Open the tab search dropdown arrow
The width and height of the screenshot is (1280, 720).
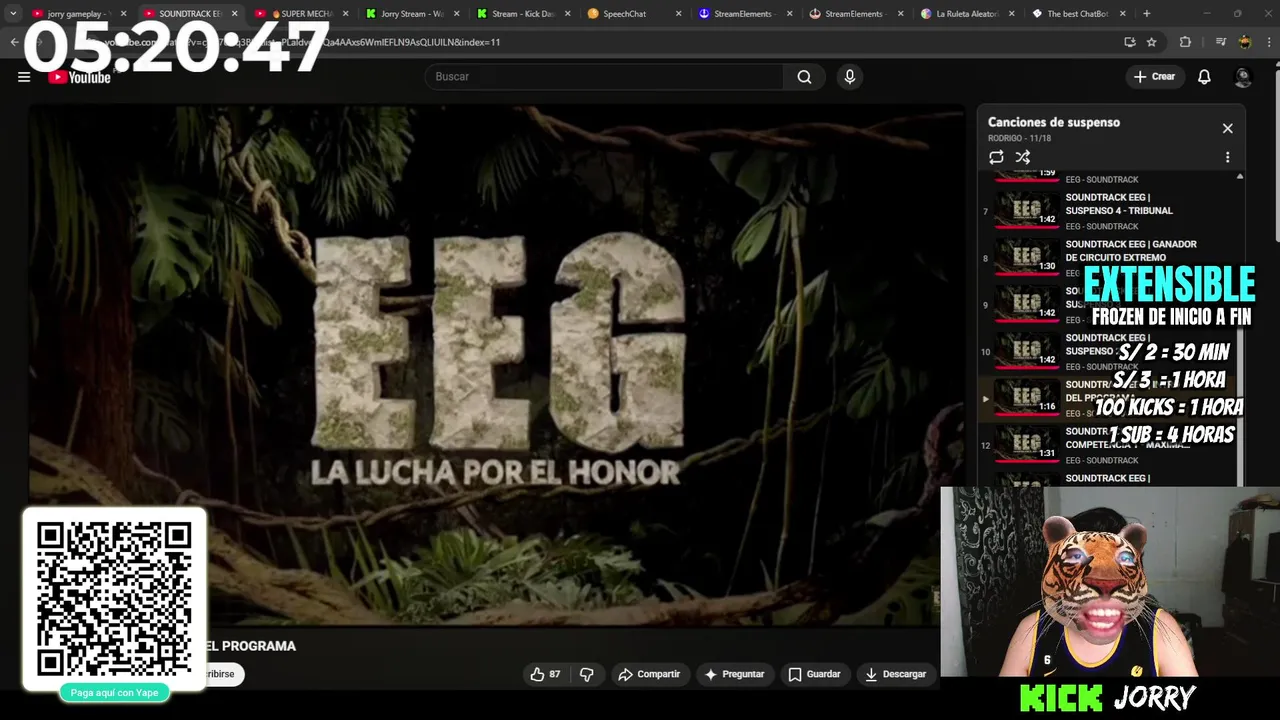pyautogui.click(x=13, y=14)
